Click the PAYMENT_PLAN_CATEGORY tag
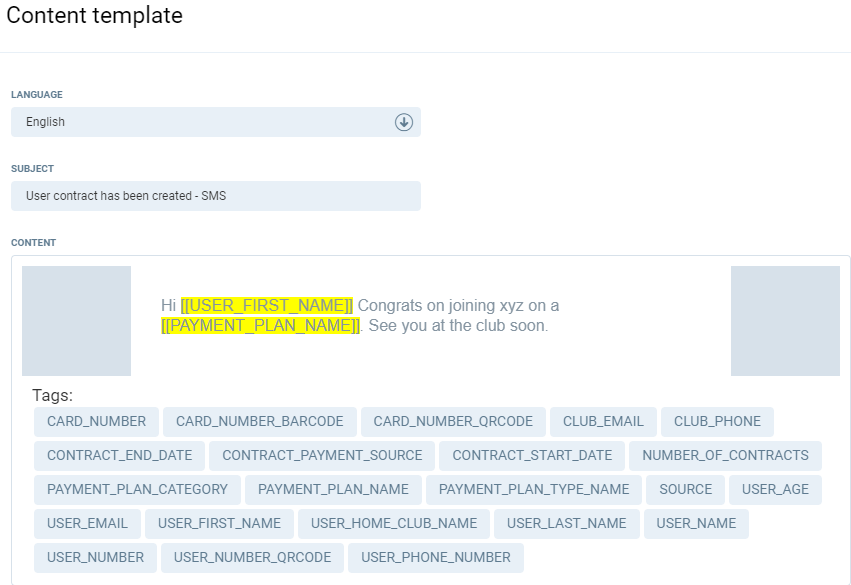Image resolution: width=851 pixels, height=585 pixels. click(137, 490)
